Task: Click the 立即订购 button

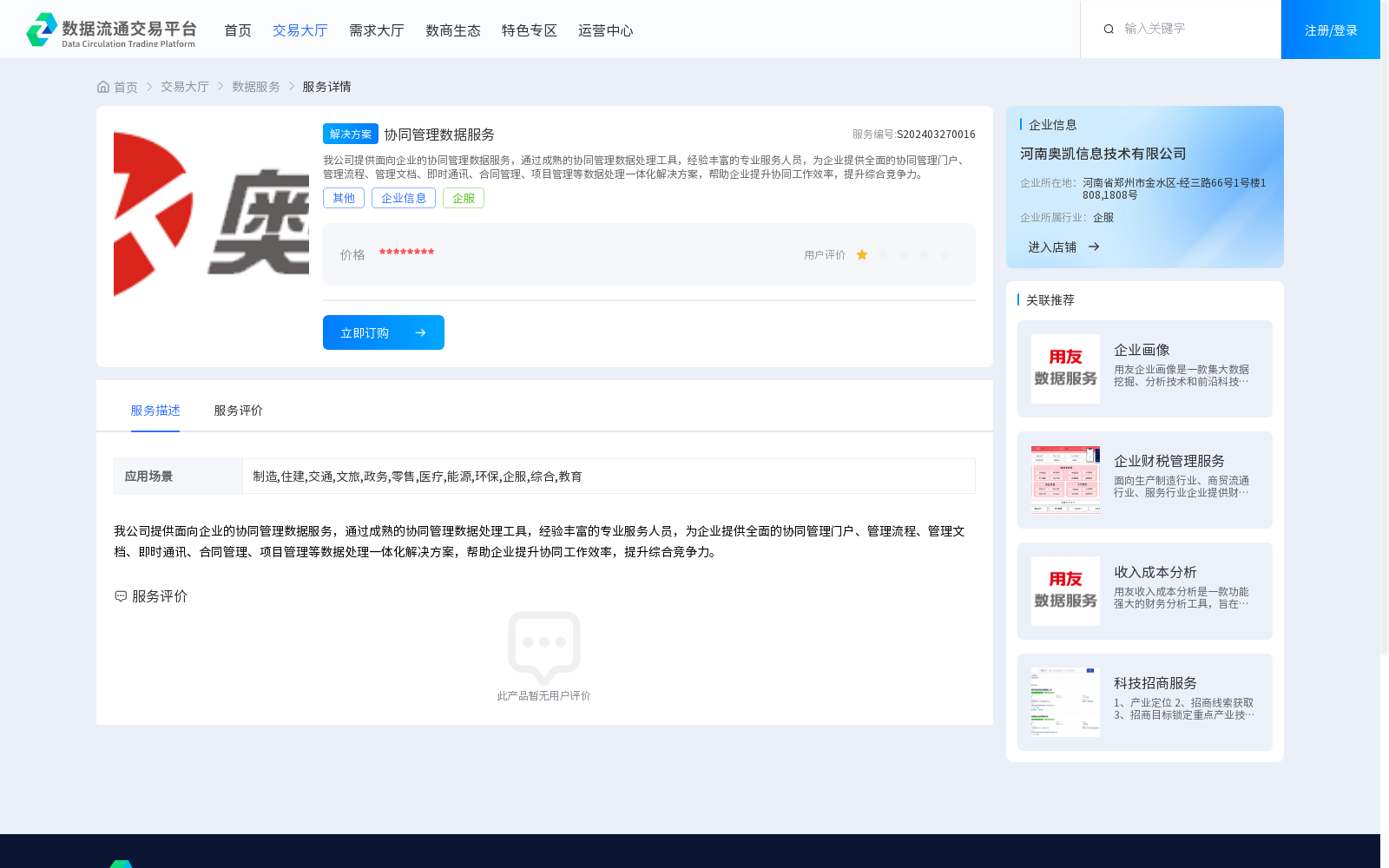Action: click(384, 332)
